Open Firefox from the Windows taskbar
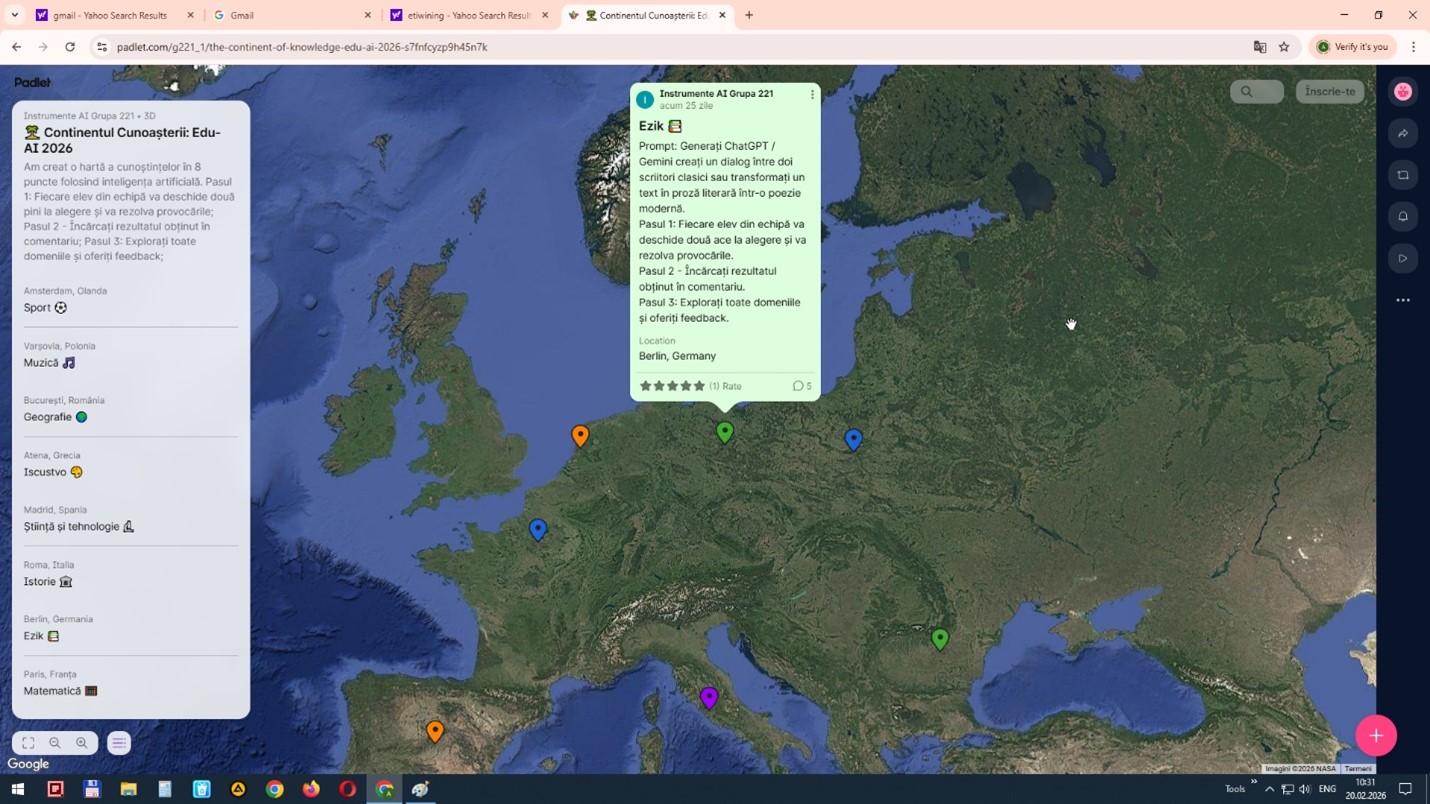The width and height of the screenshot is (1430, 804). pyautogui.click(x=311, y=789)
